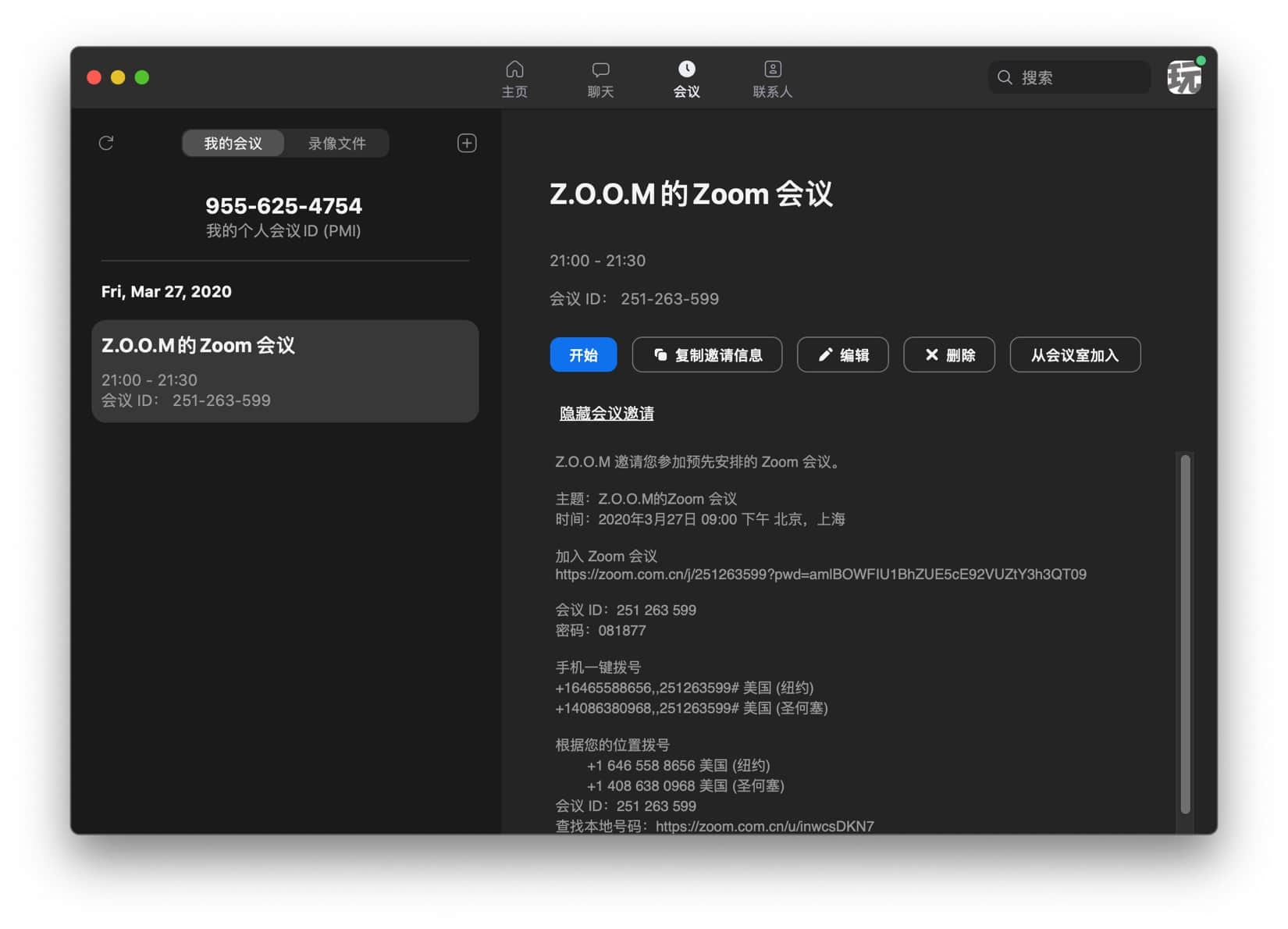
Task: Click the yellow minimize window button
Action: pos(118,77)
